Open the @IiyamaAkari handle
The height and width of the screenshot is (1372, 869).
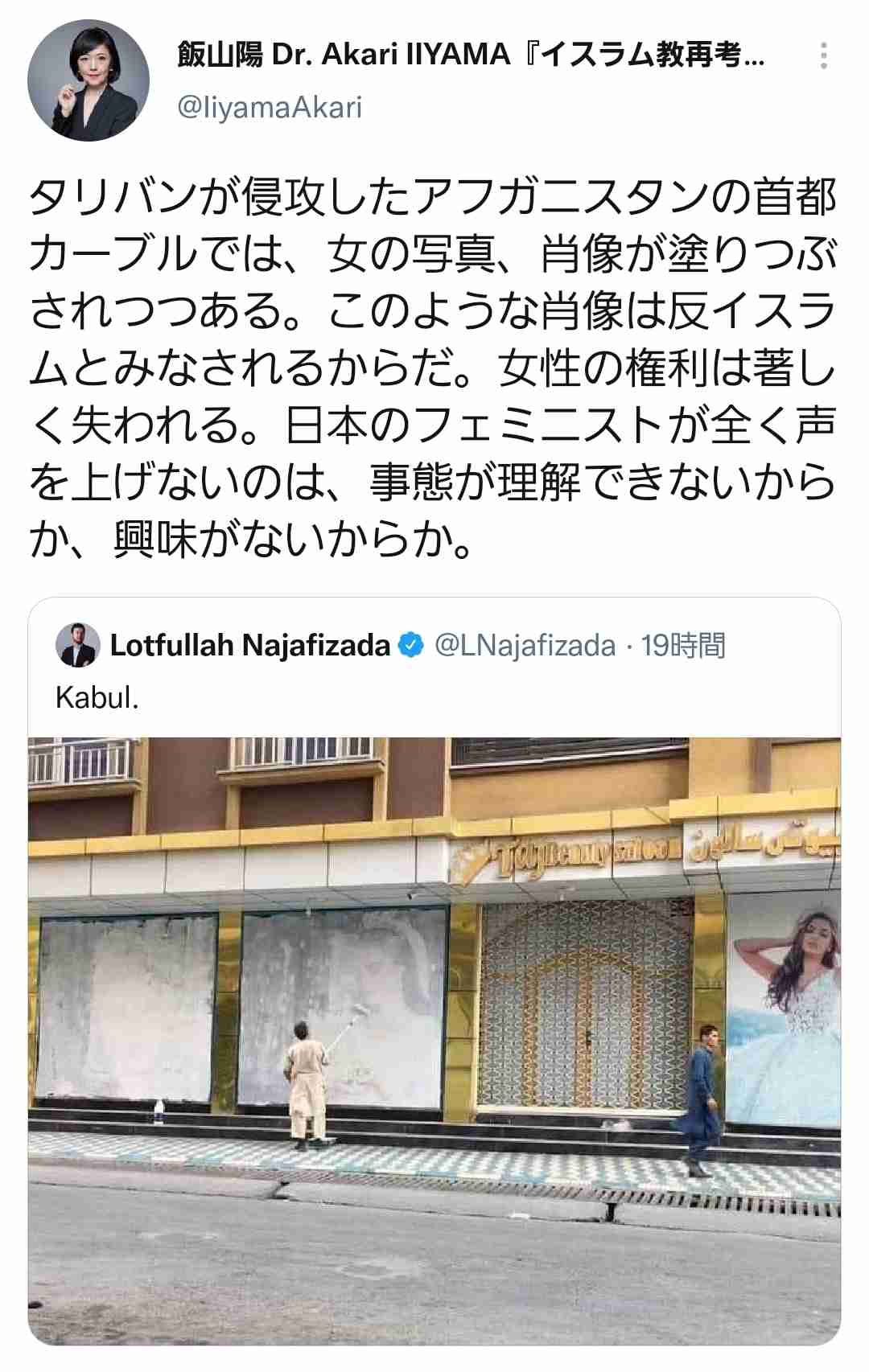[269, 107]
